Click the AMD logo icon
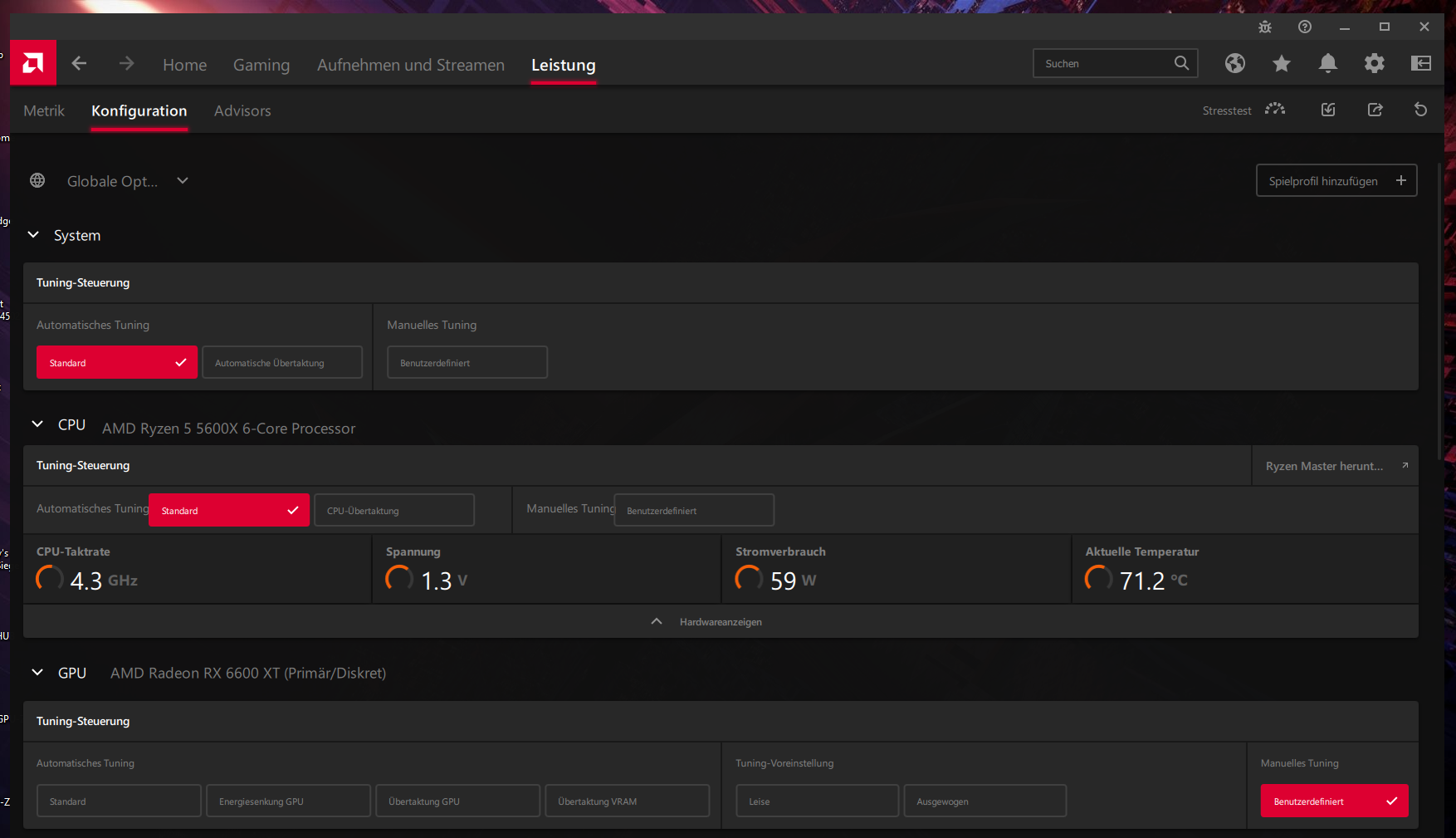The height and width of the screenshot is (838, 1456). coord(33,62)
